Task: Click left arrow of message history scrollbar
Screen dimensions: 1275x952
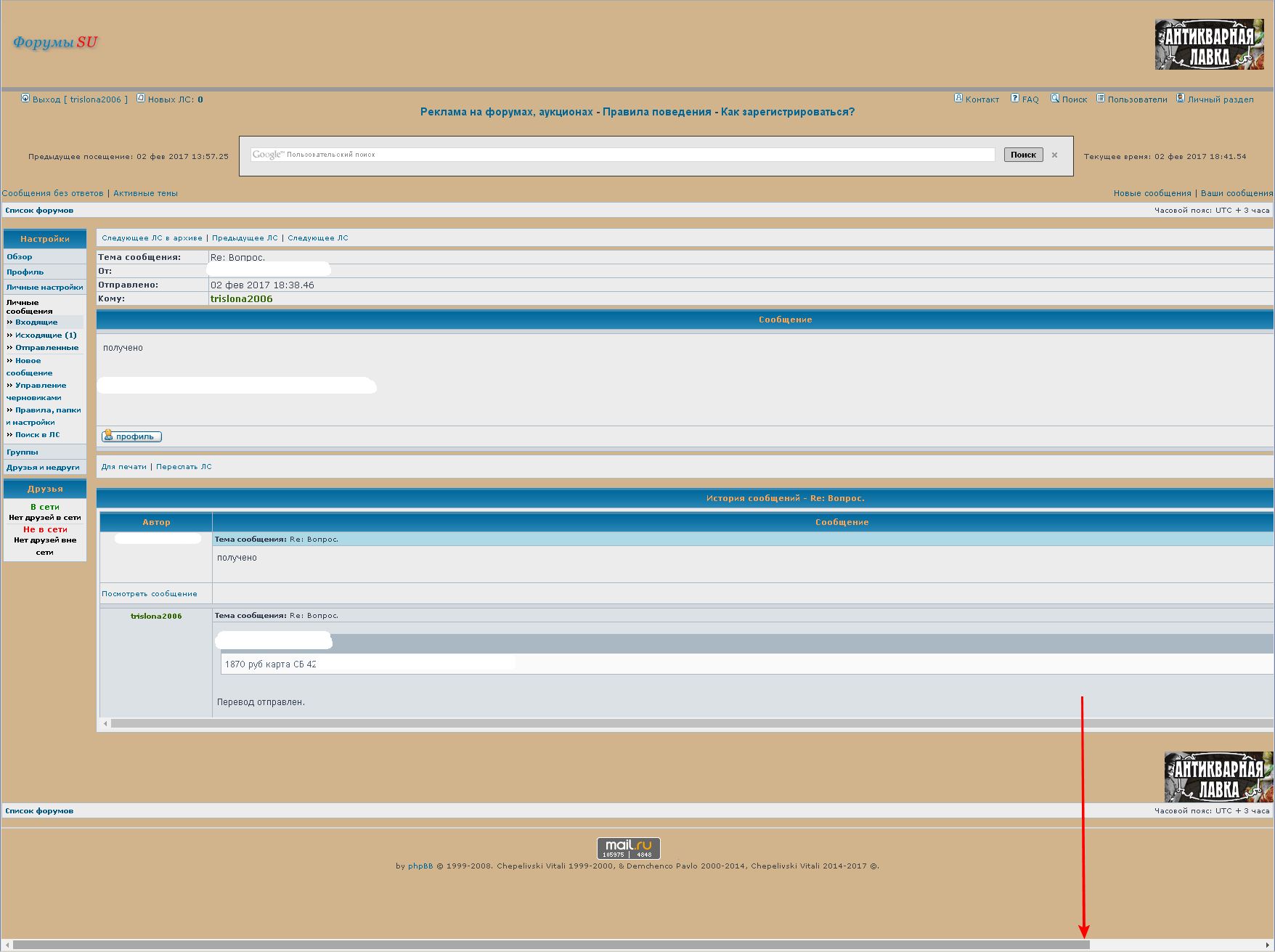Action: coord(106,723)
